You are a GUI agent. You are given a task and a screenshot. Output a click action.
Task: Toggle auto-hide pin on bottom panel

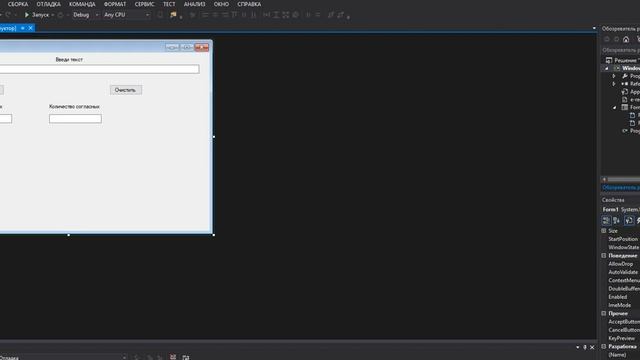click(x=585, y=347)
